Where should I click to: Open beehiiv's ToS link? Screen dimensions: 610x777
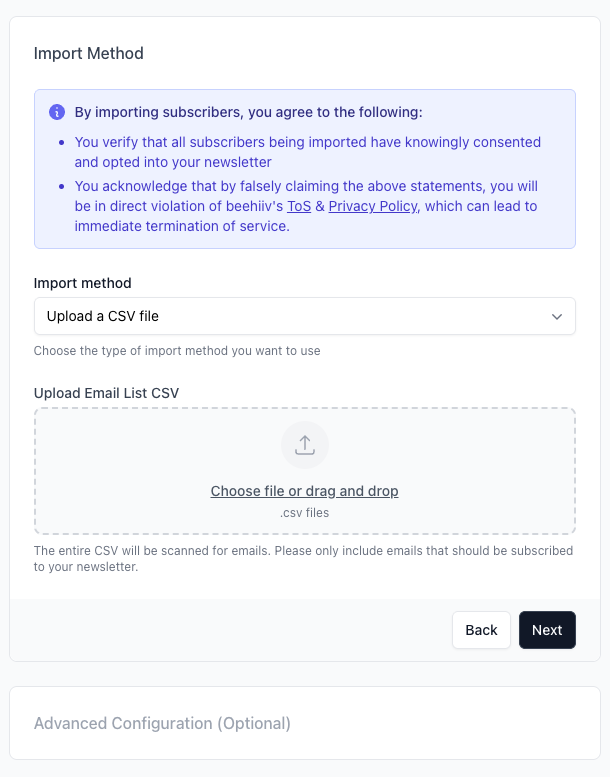point(299,206)
